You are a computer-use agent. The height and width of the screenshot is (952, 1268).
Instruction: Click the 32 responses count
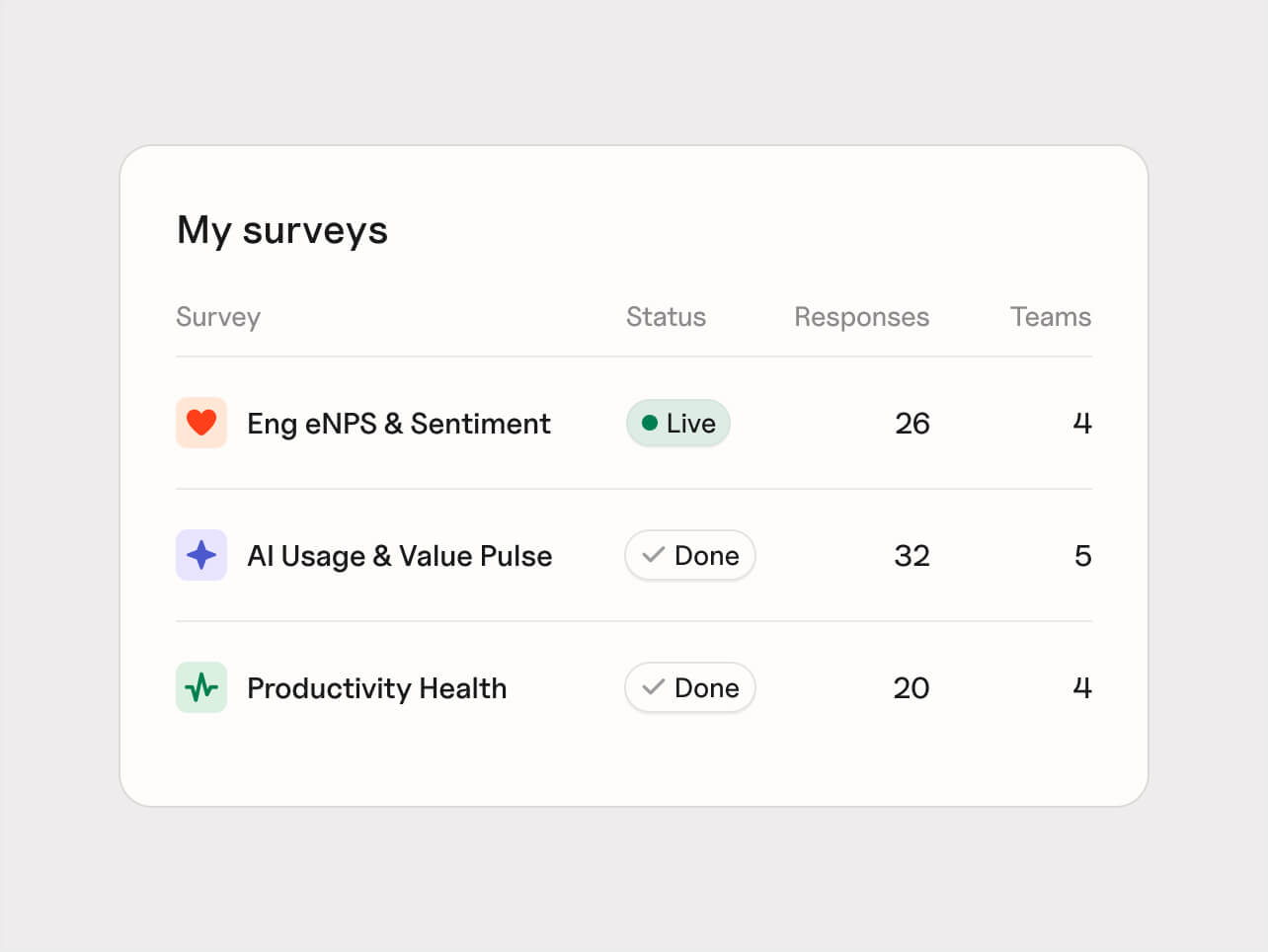(x=912, y=556)
